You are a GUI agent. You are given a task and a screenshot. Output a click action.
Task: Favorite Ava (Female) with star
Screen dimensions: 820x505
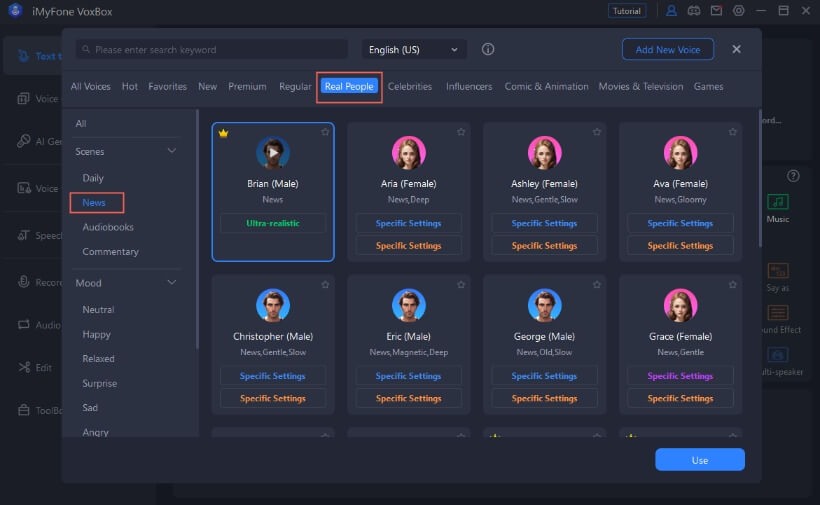(x=732, y=132)
